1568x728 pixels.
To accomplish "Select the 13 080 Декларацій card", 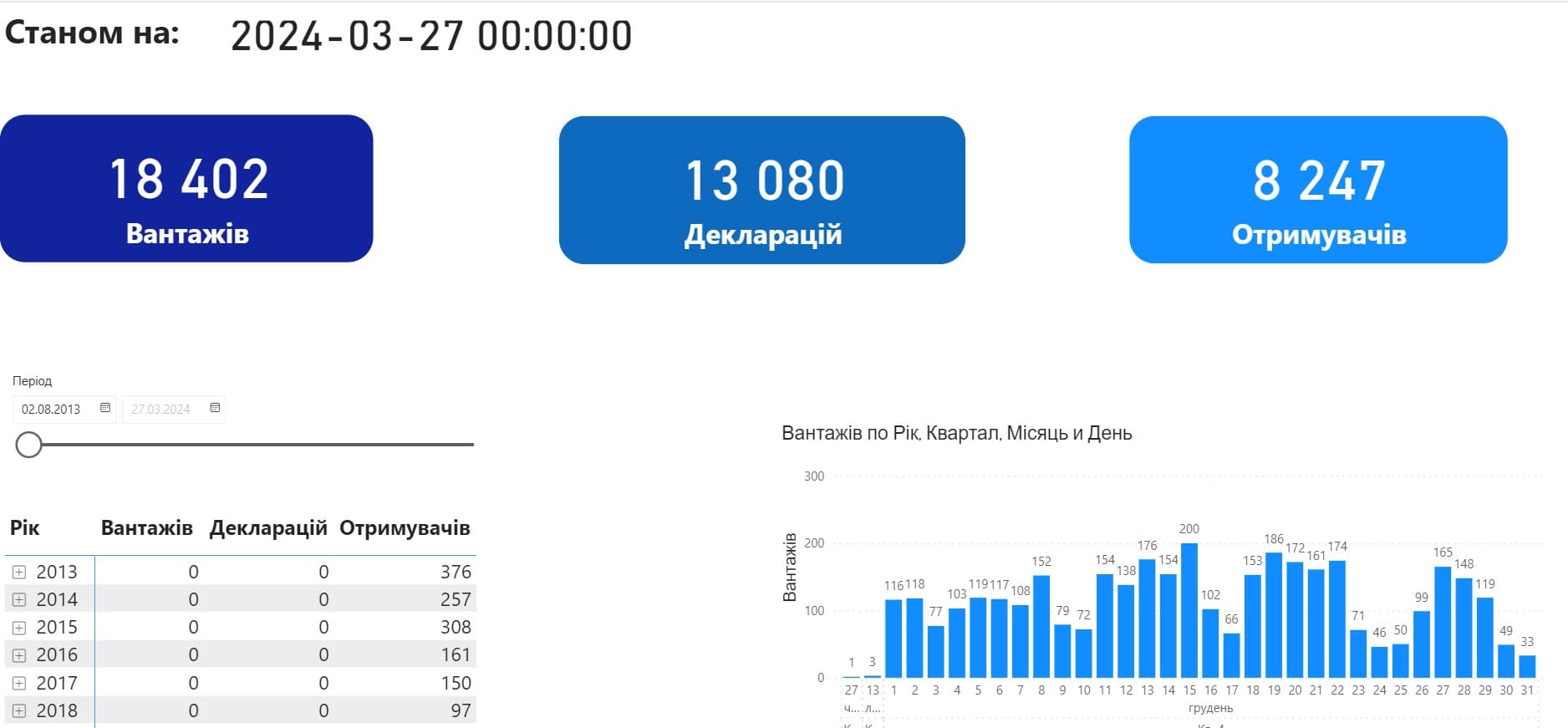I will pos(762,190).
